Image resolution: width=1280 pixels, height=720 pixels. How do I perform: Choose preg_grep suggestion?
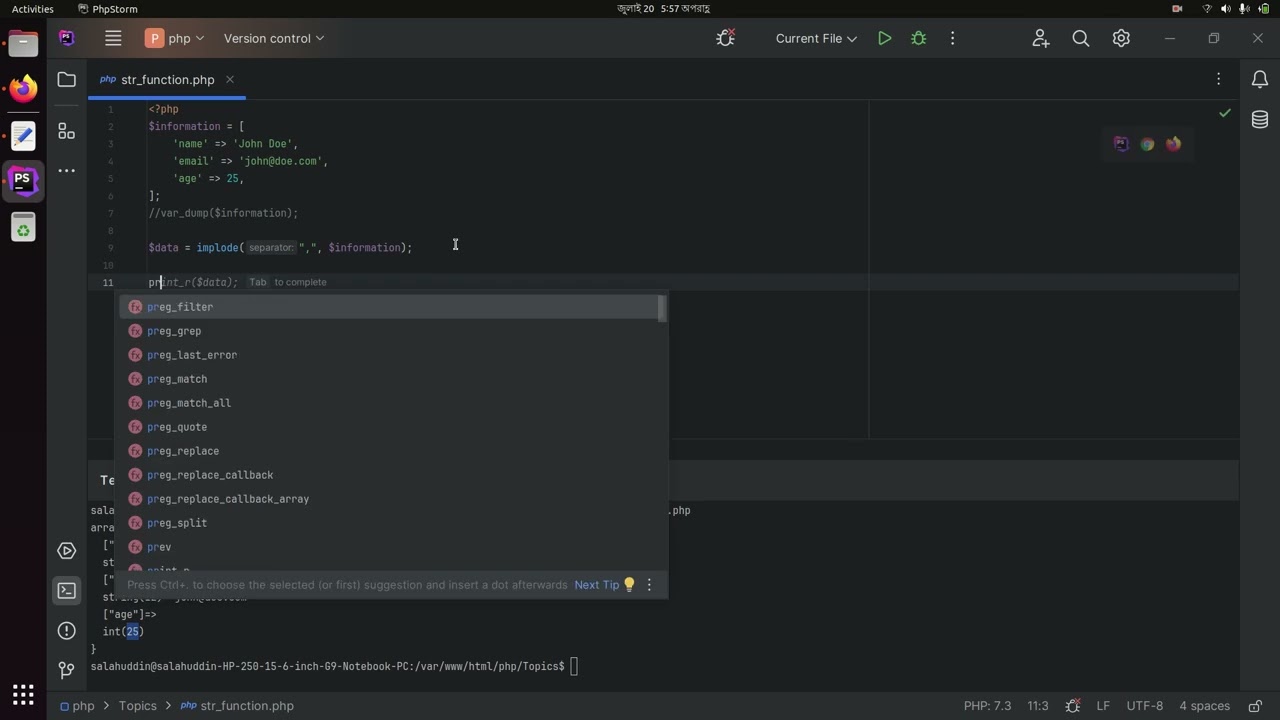388,331
